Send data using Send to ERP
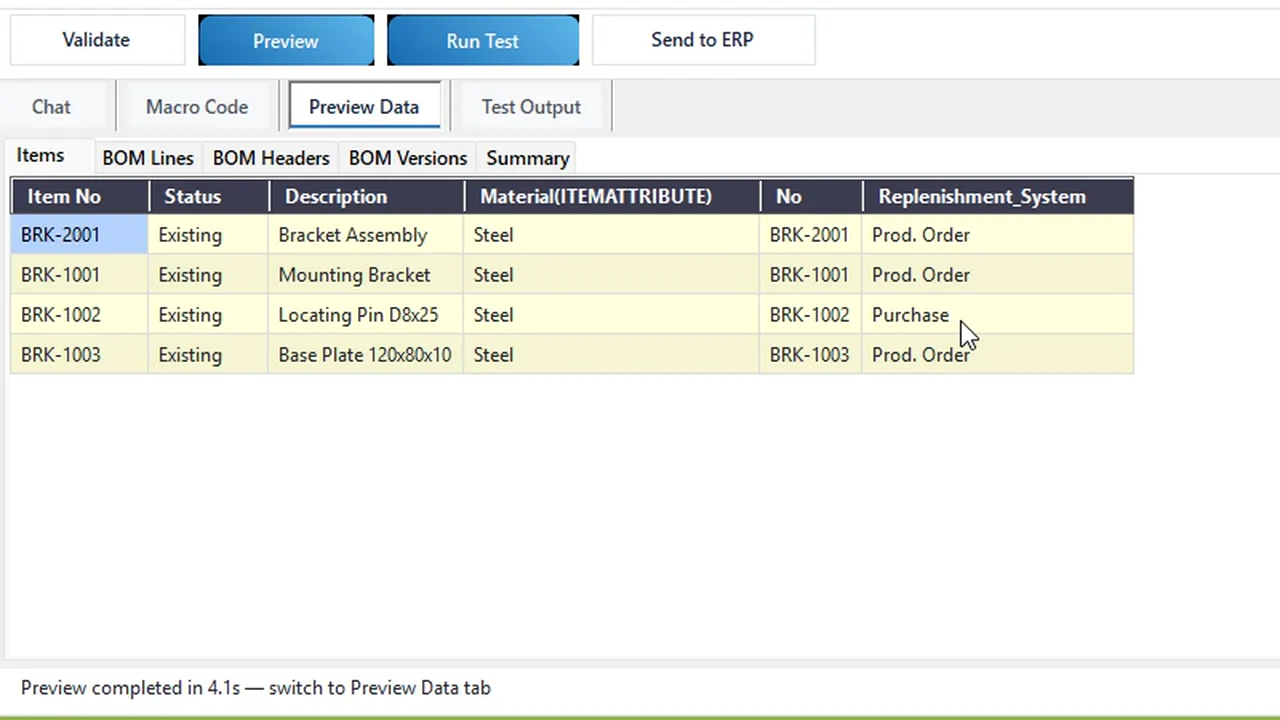1280x720 pixels. point(703,40)
